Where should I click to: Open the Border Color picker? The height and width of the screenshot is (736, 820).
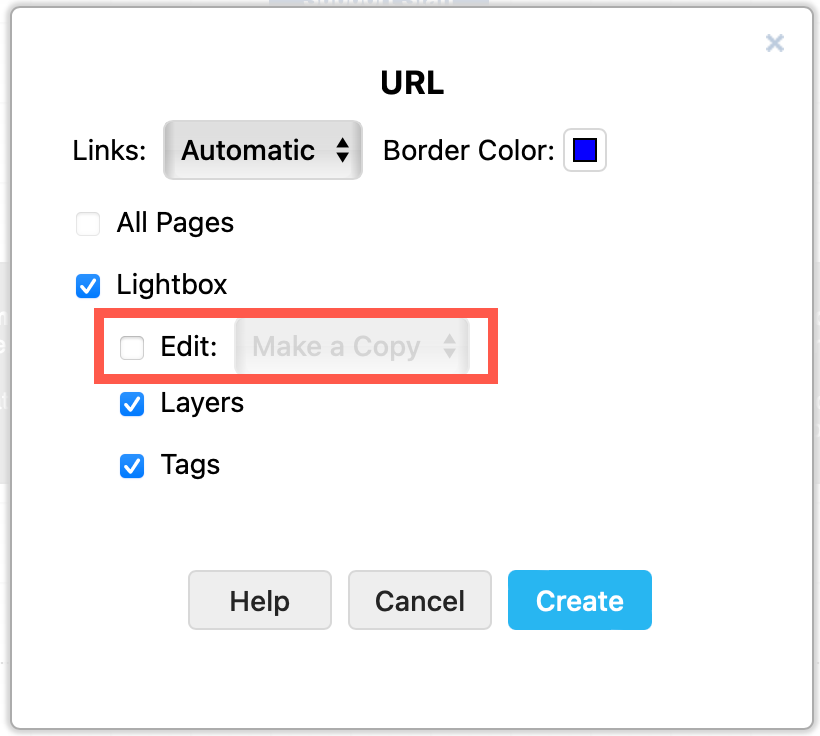coord(584,150)
